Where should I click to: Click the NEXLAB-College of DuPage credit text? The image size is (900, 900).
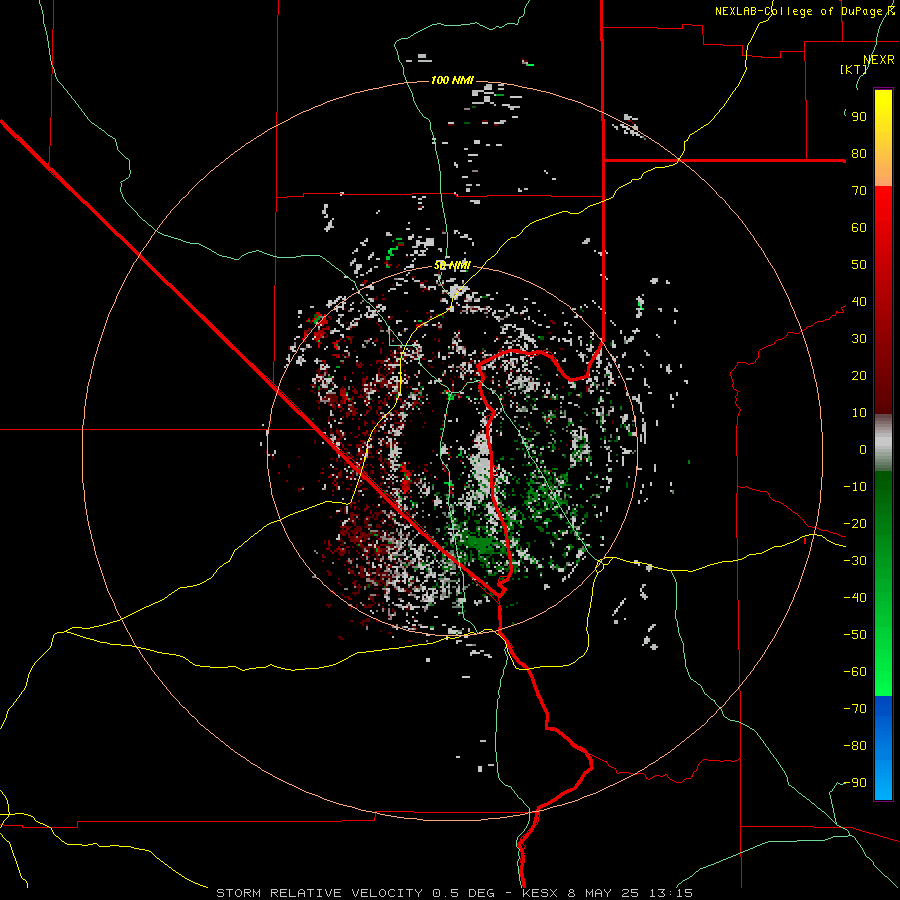[x=798, y=11]
